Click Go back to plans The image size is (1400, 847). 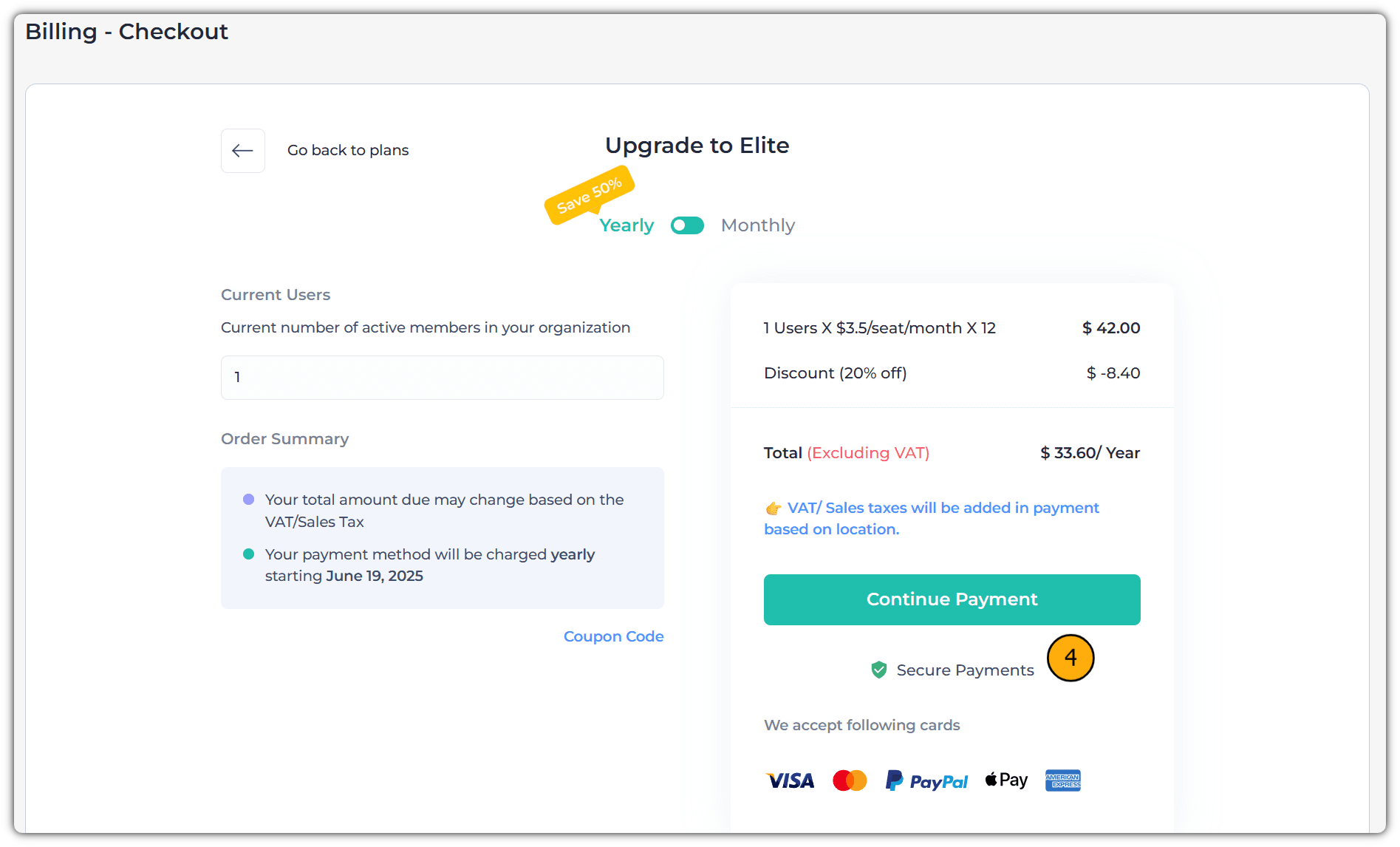347,151
